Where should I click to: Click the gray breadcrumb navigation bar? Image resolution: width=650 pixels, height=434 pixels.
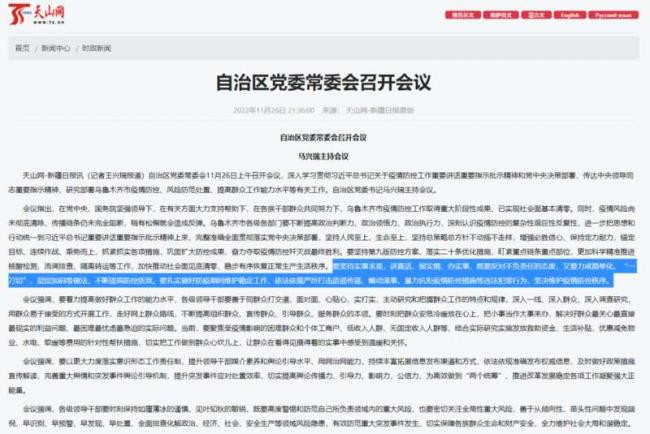[x=323, y=48]
